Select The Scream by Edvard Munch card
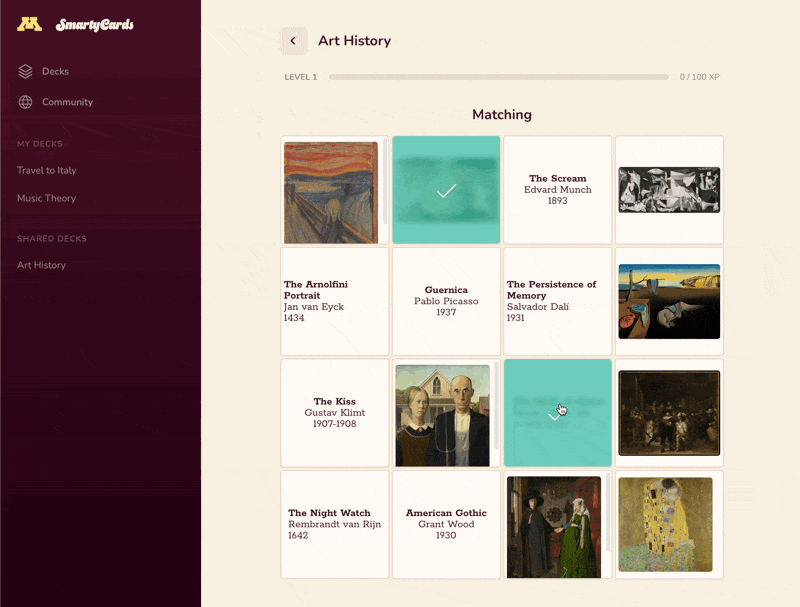800x607 pixels. tap(557, 189)
